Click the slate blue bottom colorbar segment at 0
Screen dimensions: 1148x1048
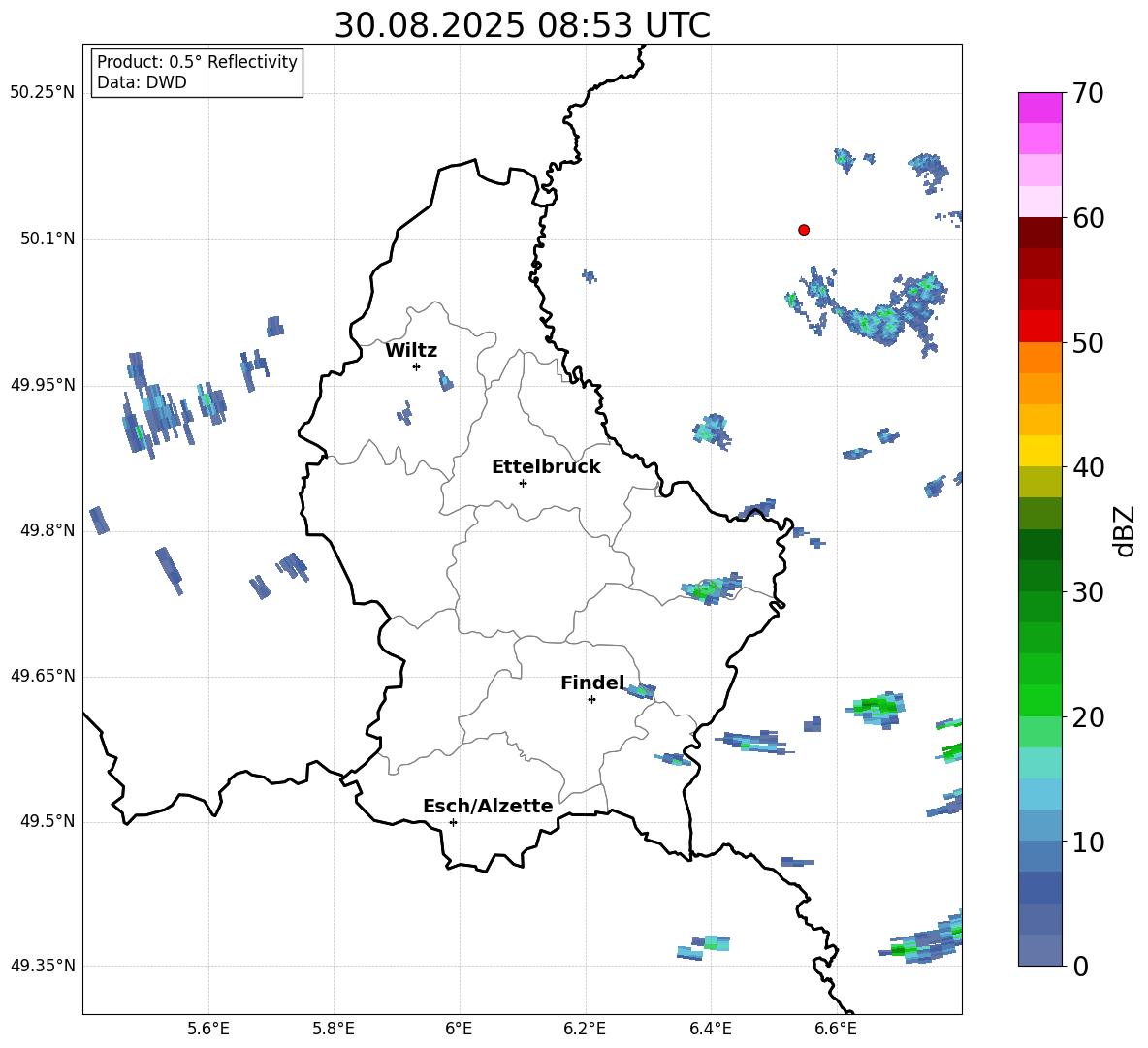1039,950
